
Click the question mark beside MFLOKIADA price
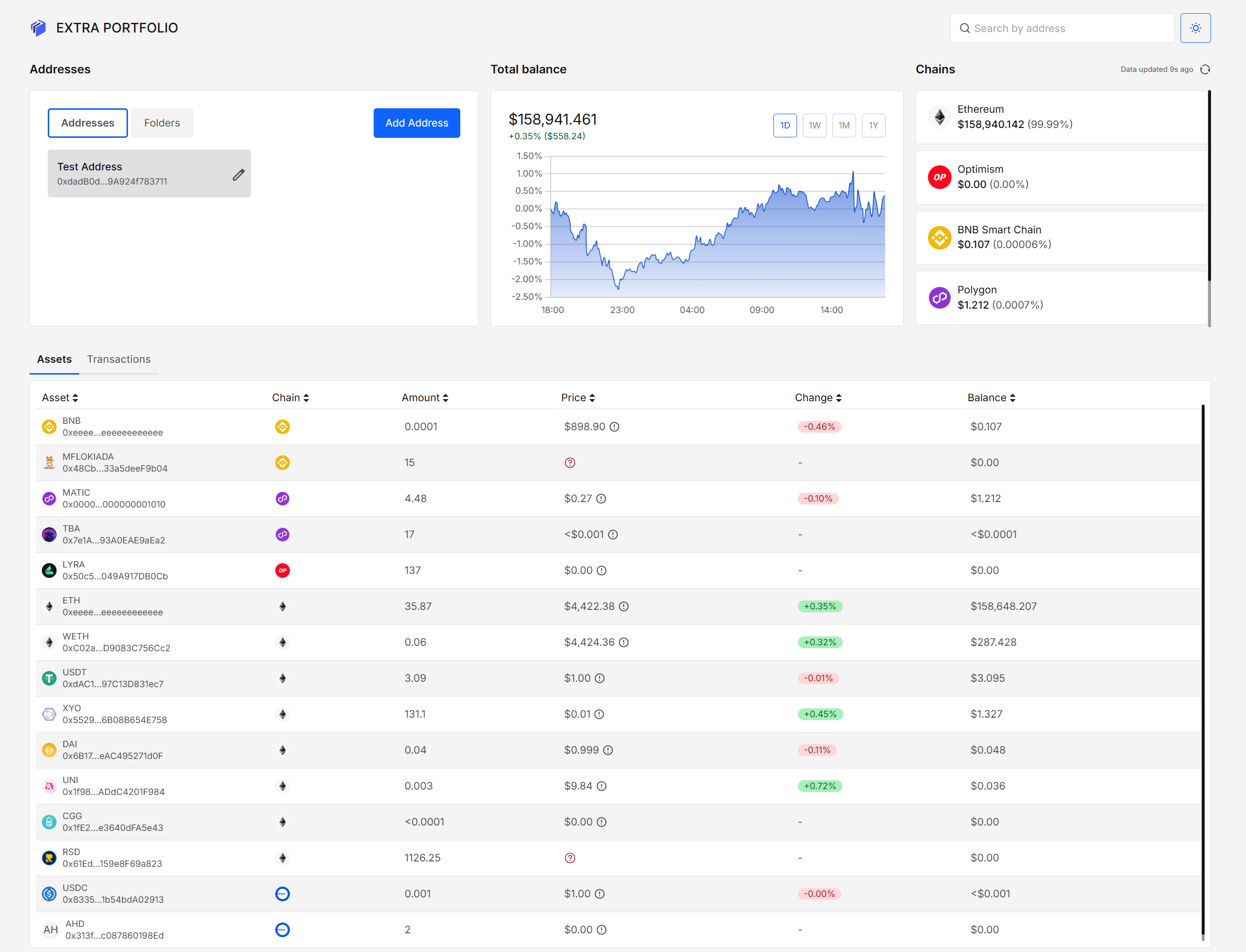[570, 462]
